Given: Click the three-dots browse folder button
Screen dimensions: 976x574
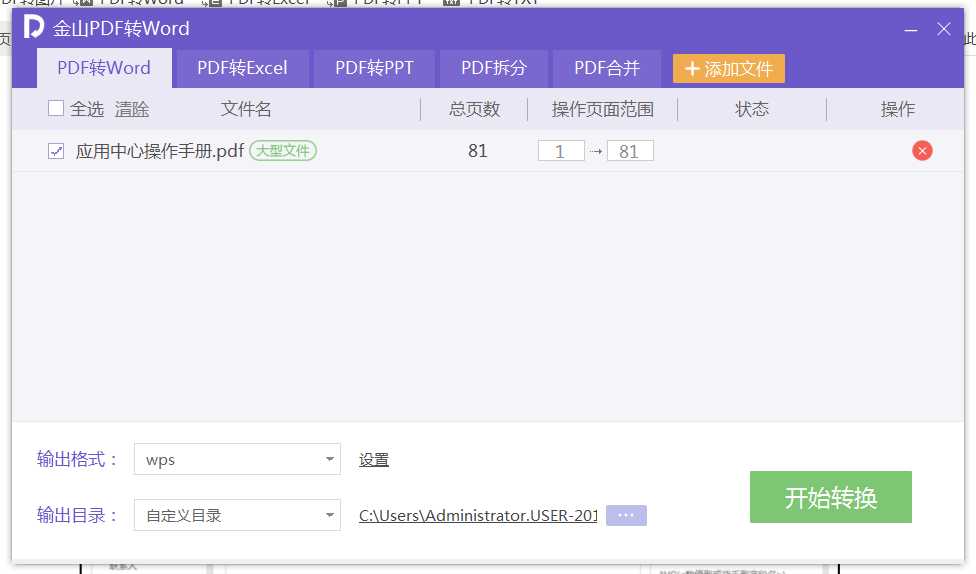Looking at the screenshot, I should (626, 515).
